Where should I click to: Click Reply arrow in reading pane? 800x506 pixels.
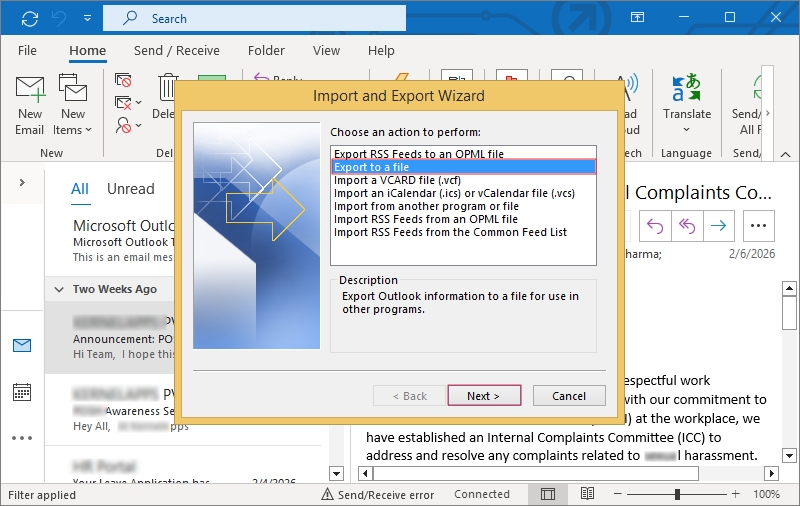(x=655, y=225)
